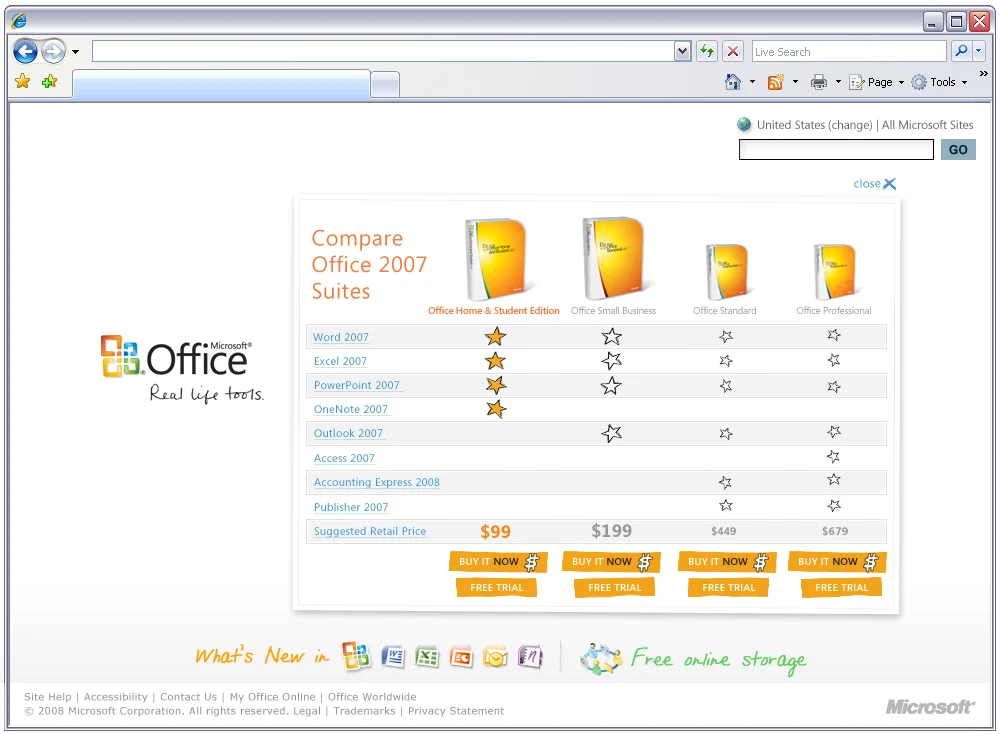Image resolution: width=1000 pixels, height=734 pixels.
Task: Click the Office Professional box image
Action: tap(834, 271)
